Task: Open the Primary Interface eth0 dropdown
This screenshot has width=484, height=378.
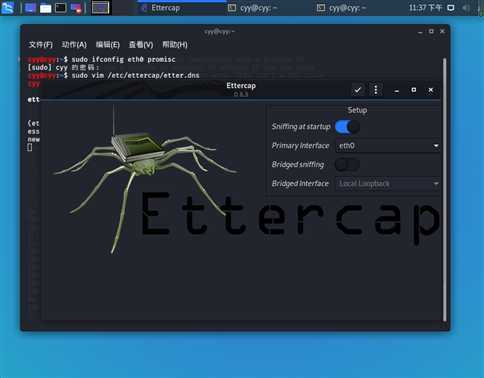Action: [x=388, y=146]
